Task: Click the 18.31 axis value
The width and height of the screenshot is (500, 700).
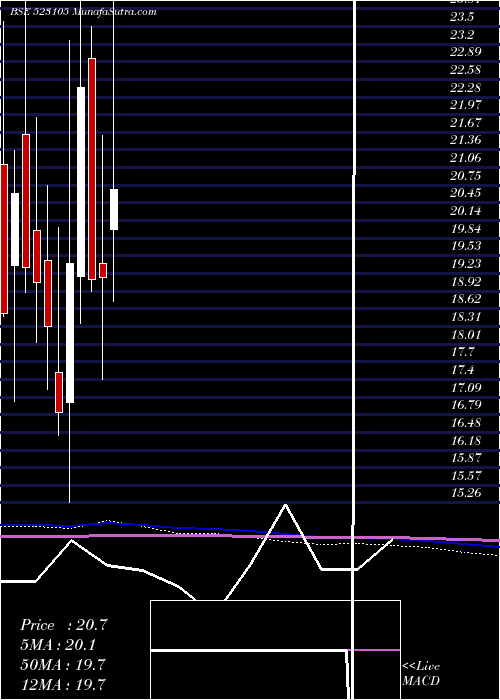Action: [x=466, y=317]
